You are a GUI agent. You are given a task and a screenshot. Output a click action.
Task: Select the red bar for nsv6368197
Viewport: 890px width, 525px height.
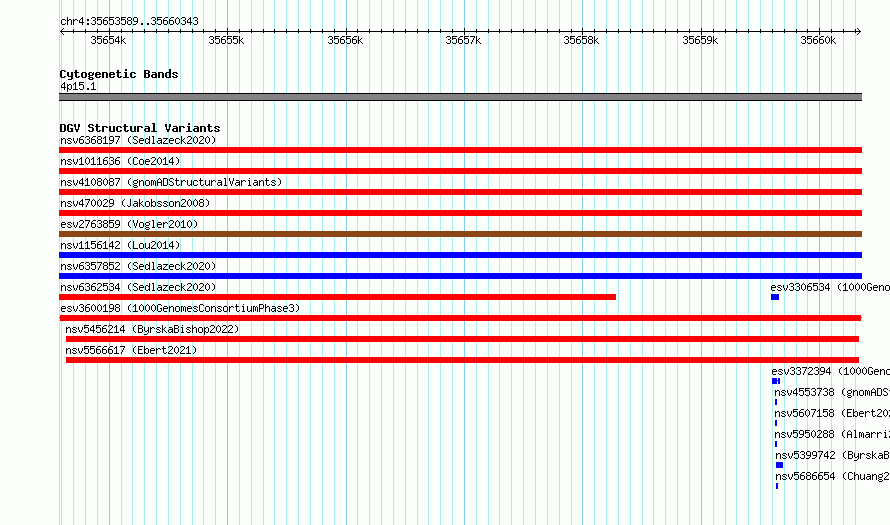pyautogui.click(x=460, y=150)
